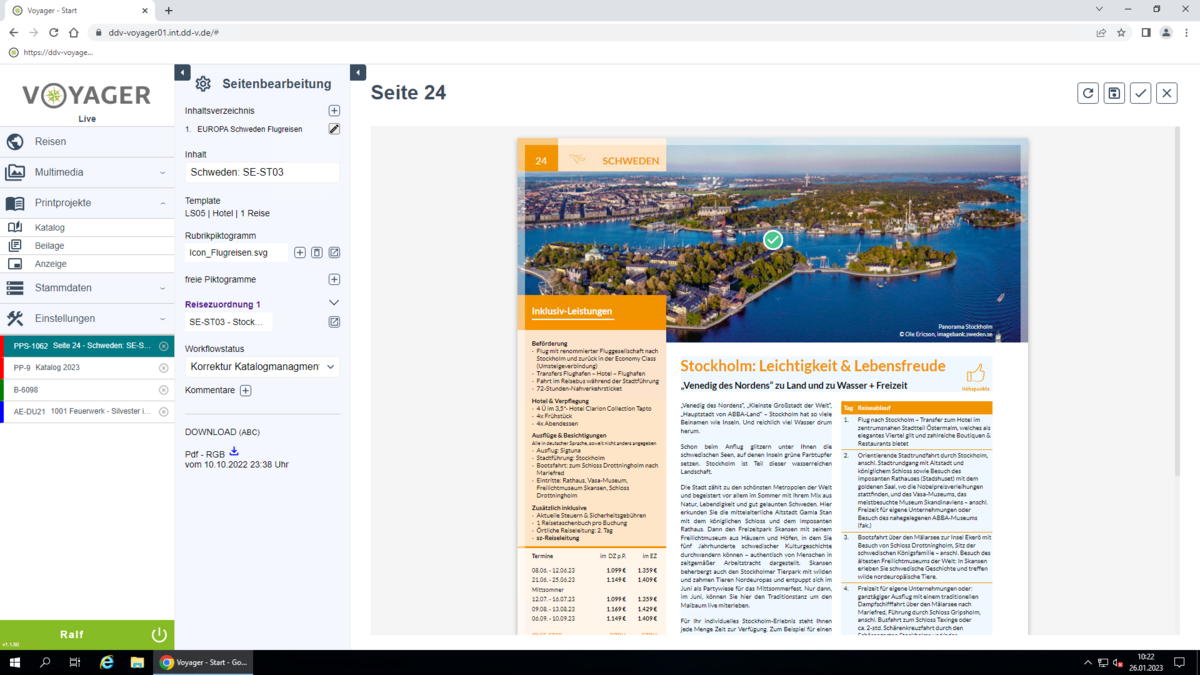Expand the Stammdaten menu
Image resolution: width=1200 pixels, height=675 pixels.
coord(87,288)
